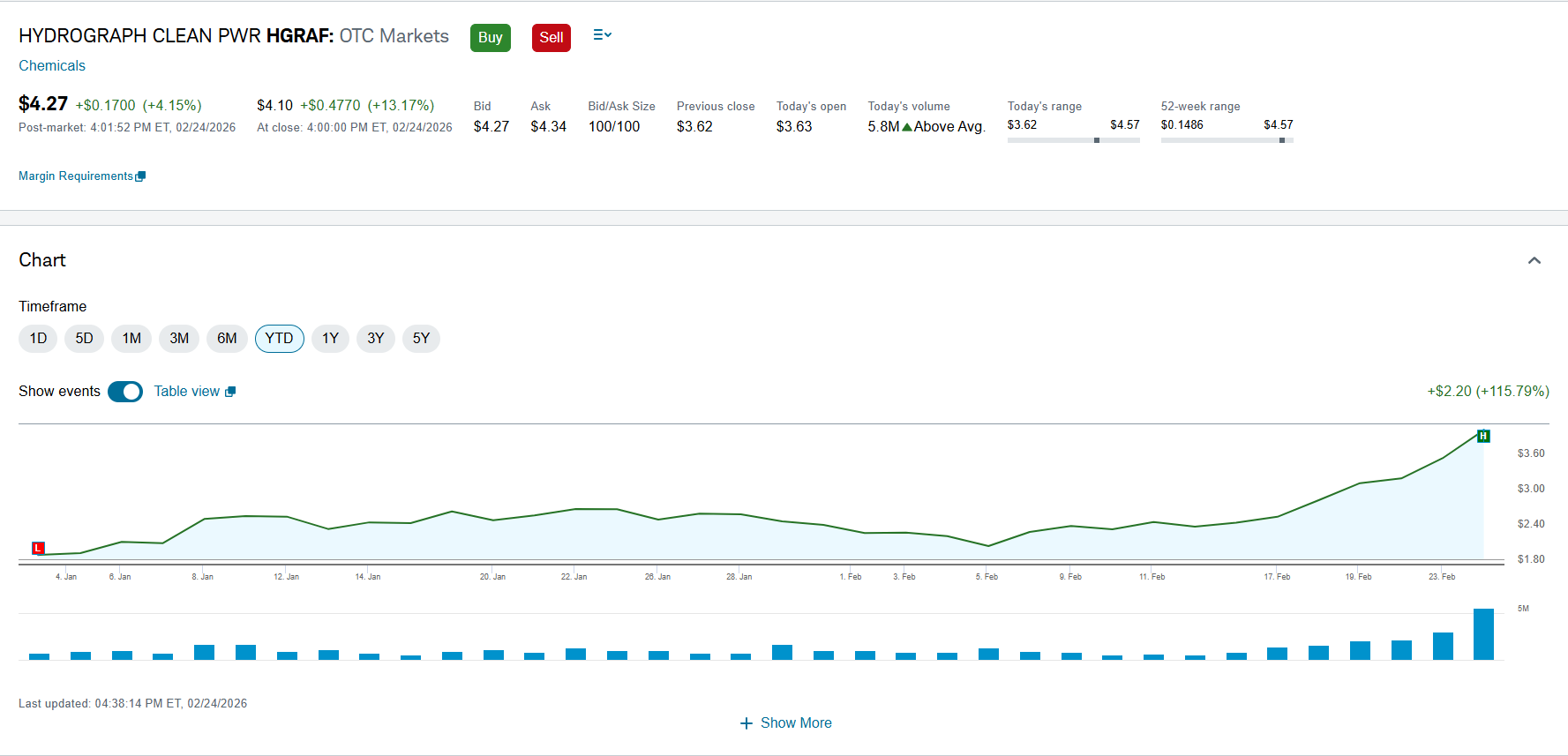Click the 17. Feb date axis label
Screen dimensions: 1568x756
tap(1277, 577)
